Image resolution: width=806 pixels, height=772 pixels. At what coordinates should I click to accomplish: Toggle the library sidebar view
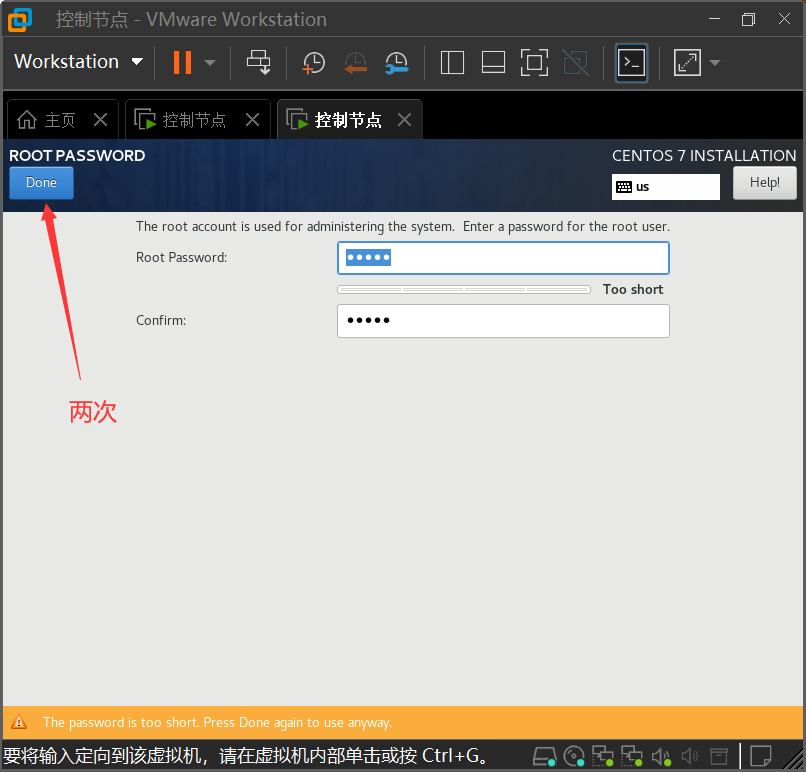coord(452,63)
